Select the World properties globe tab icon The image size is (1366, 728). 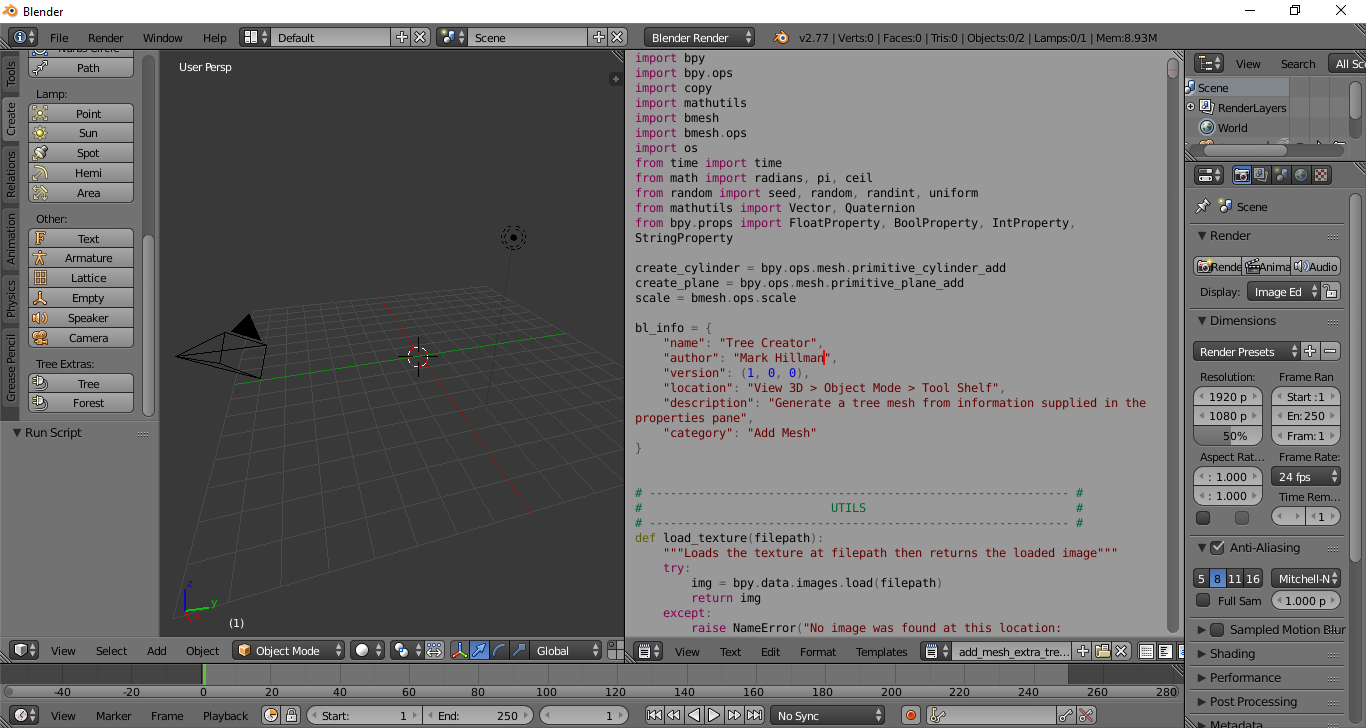pyautogui.click(x=1301, y=175)
